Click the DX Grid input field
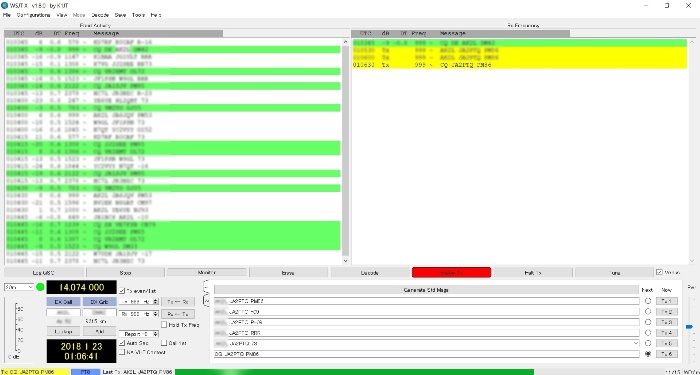The height and width of the screenshot is (375, 700). [x=100, y=312]
